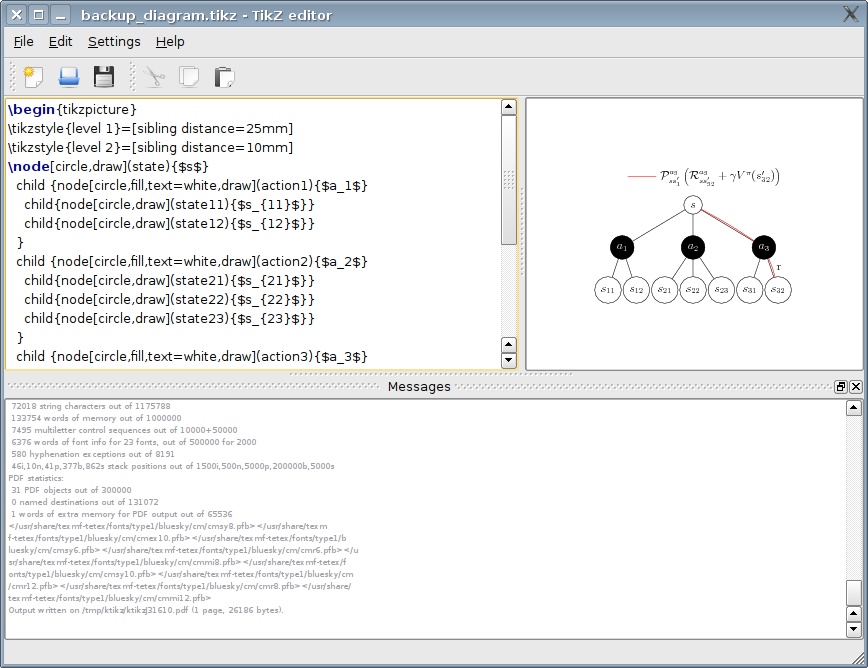Float the Messages panel with the detach icon
868x668 pixels.
pyautogui.click(x=841, y=387)
